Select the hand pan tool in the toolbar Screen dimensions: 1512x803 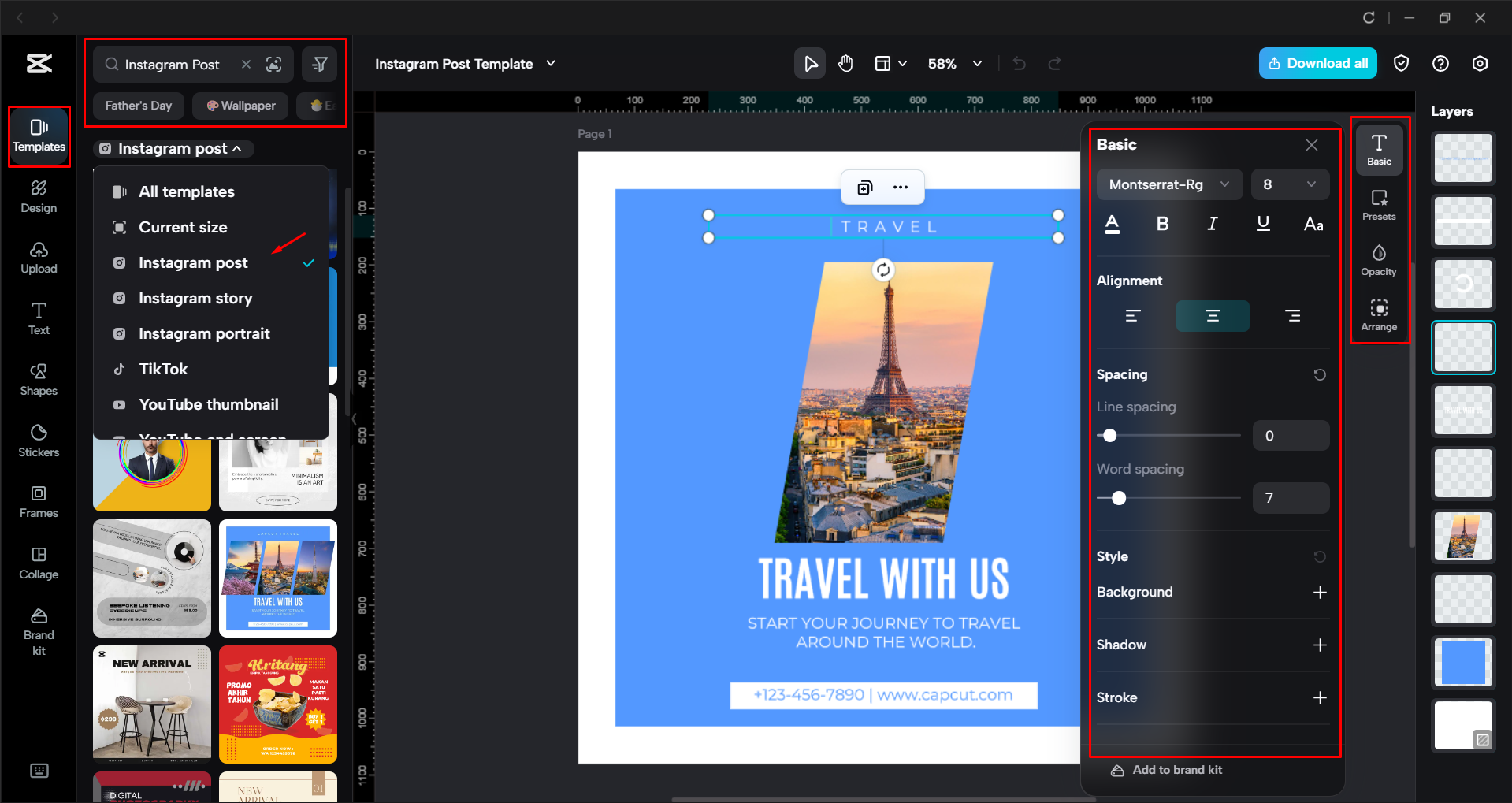click(845, 63)
